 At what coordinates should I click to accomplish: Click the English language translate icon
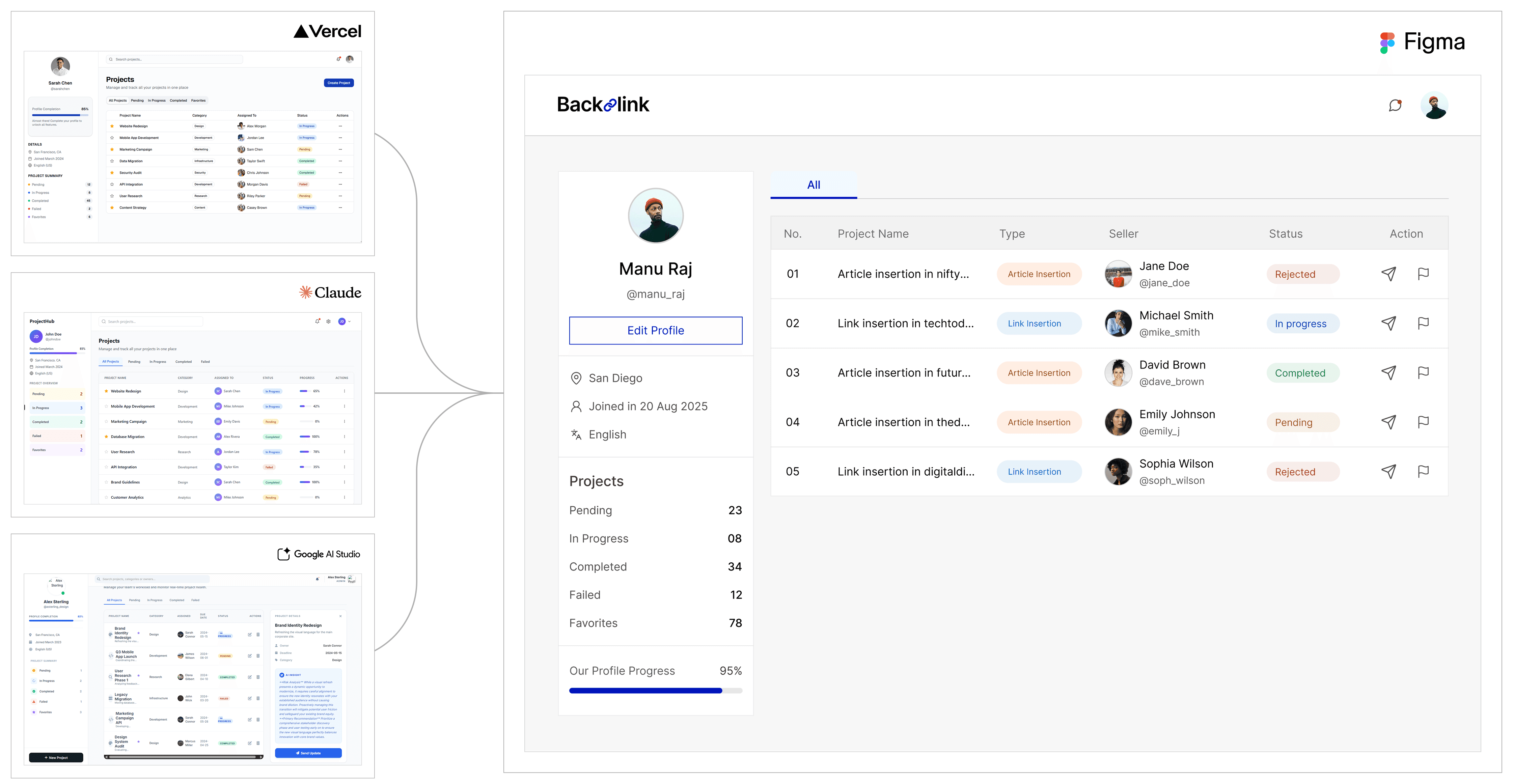576,435
